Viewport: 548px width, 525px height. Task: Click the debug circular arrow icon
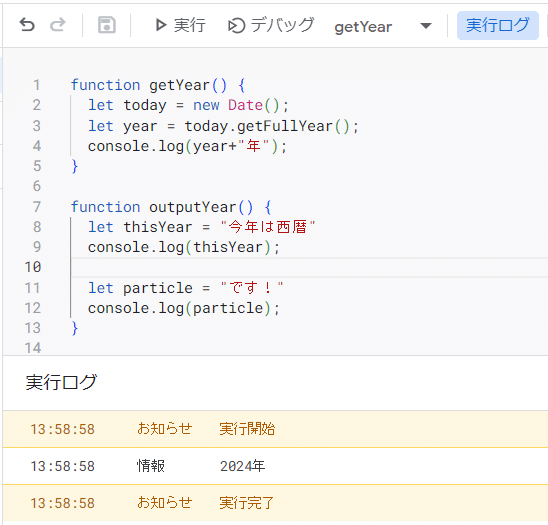click(x=236, y=26)
